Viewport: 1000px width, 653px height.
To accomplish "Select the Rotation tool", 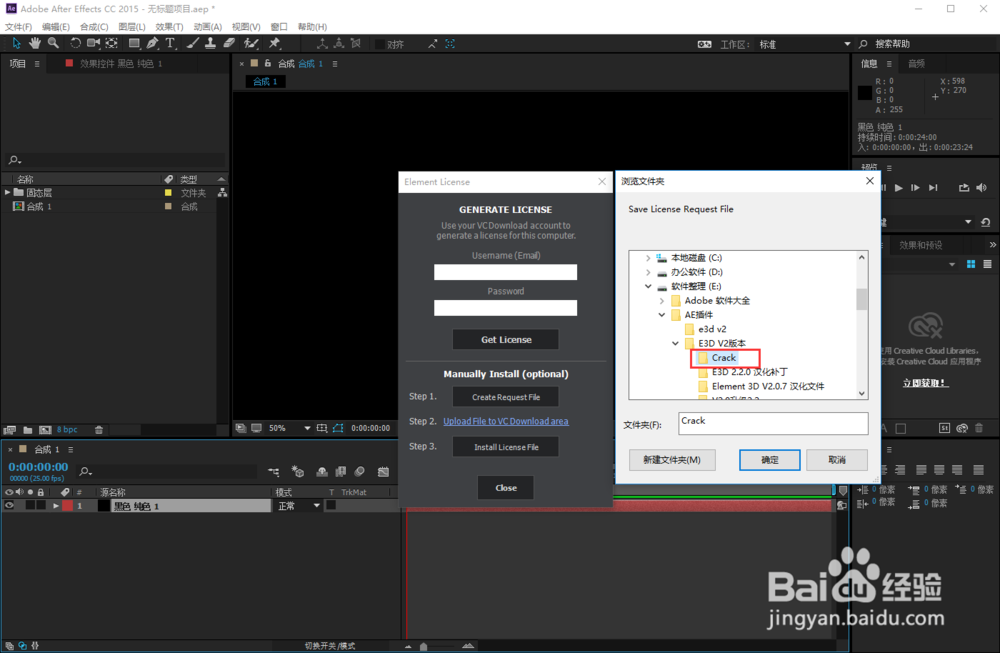I will pyautogui.click(x=75, y=43).
